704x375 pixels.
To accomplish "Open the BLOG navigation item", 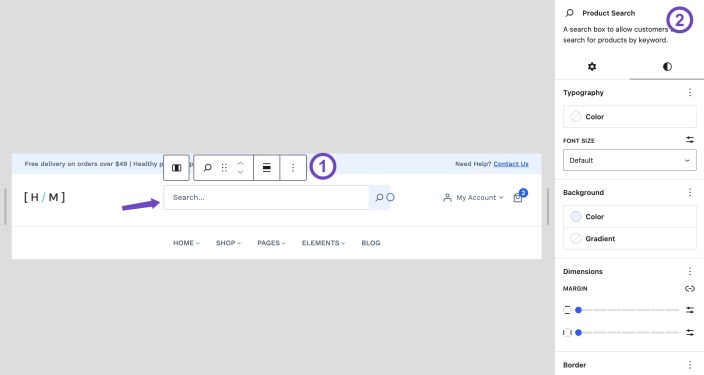I will pyautogui.click(x=371, y=243).
